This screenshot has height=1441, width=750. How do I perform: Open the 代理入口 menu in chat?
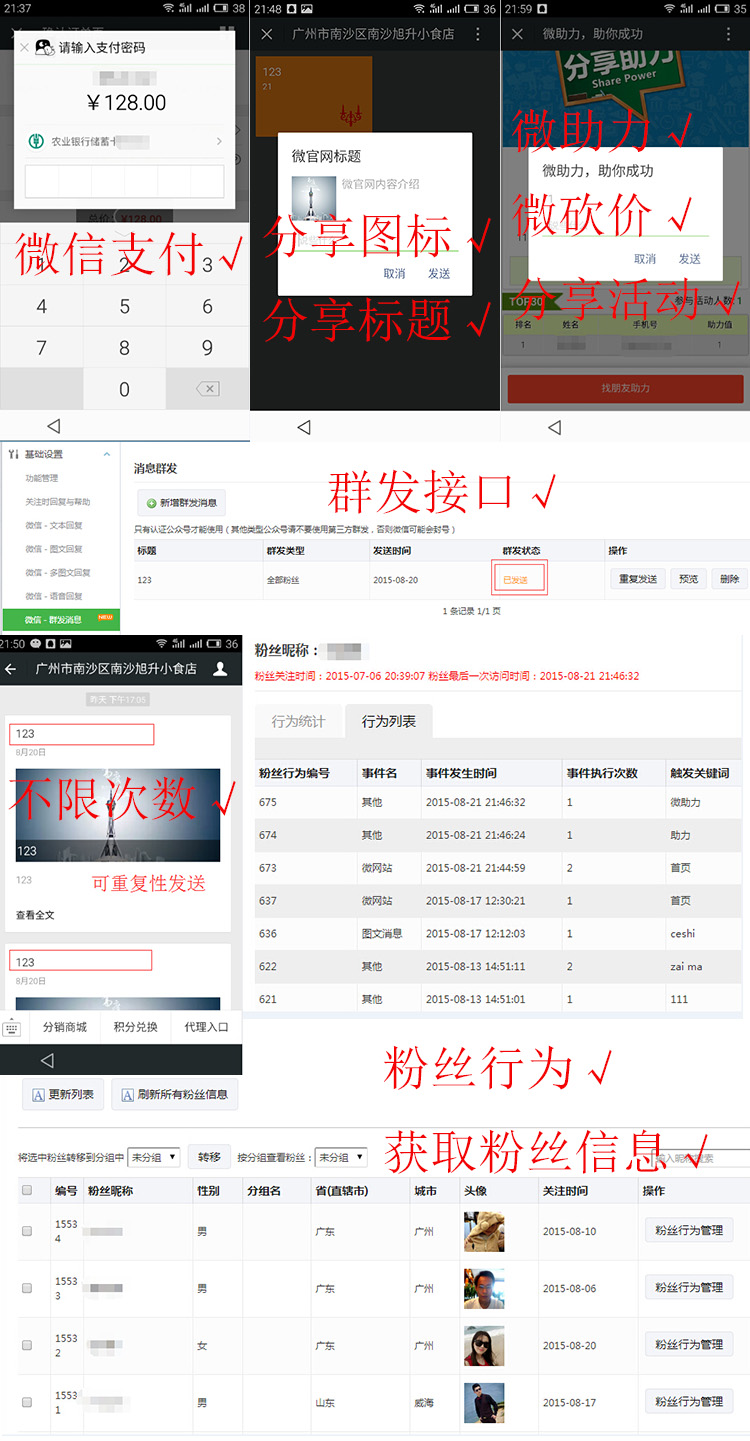207,1027
